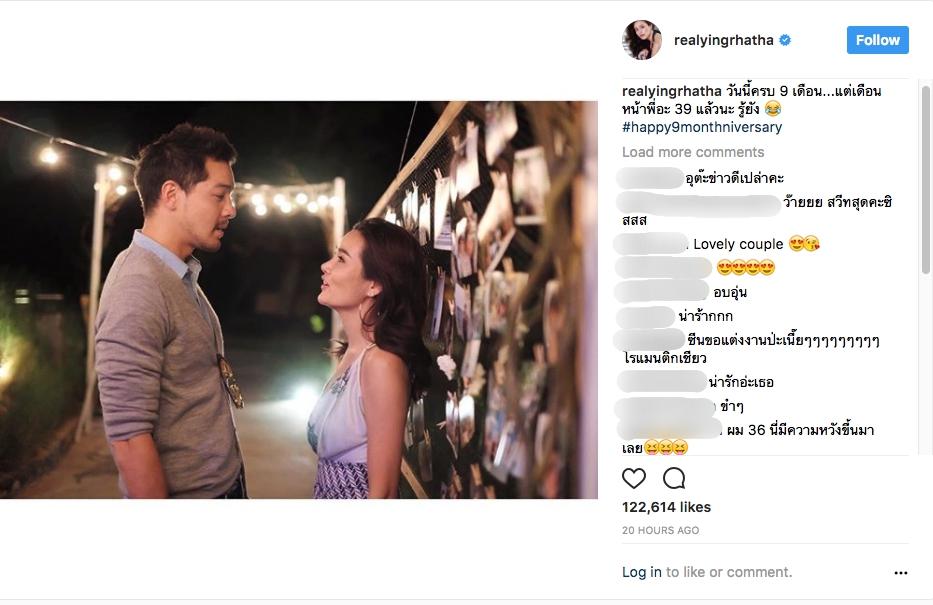Screen dimensions: 933x605
Task: Expand Load more comments
Action: point(693,152)
